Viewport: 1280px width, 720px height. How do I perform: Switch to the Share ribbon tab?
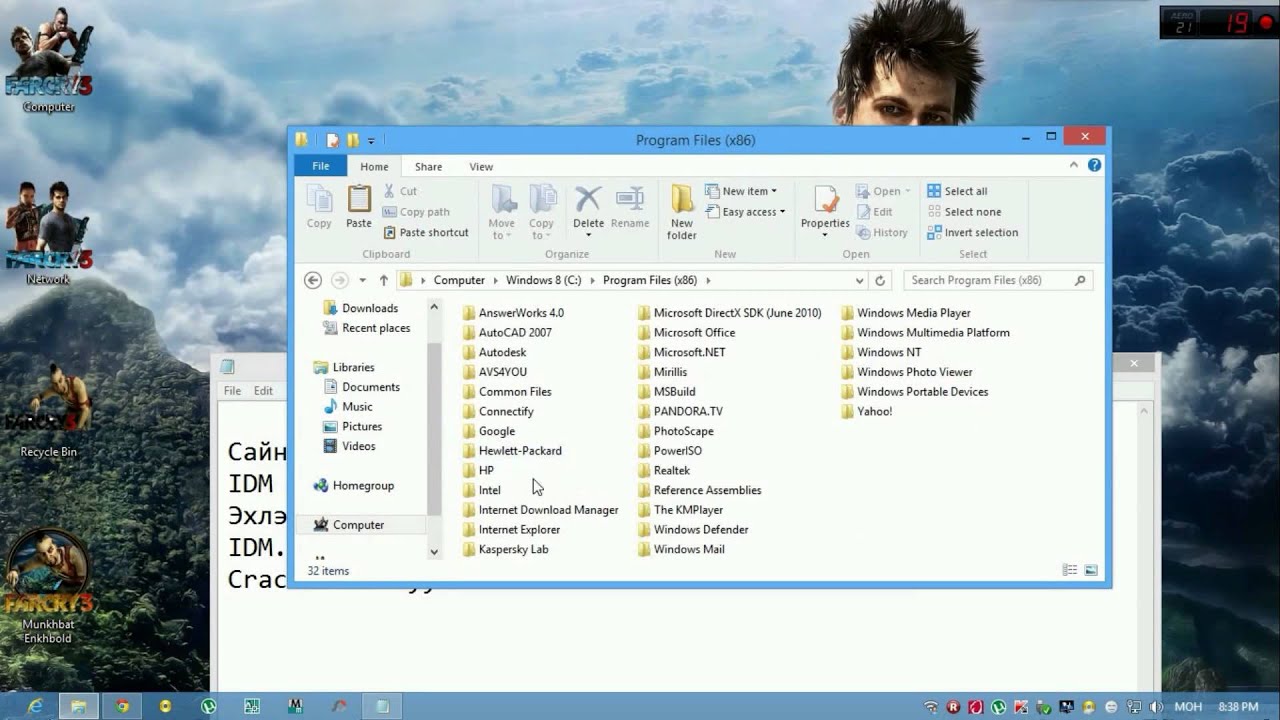pyautogui.click(x=428, y=166)
